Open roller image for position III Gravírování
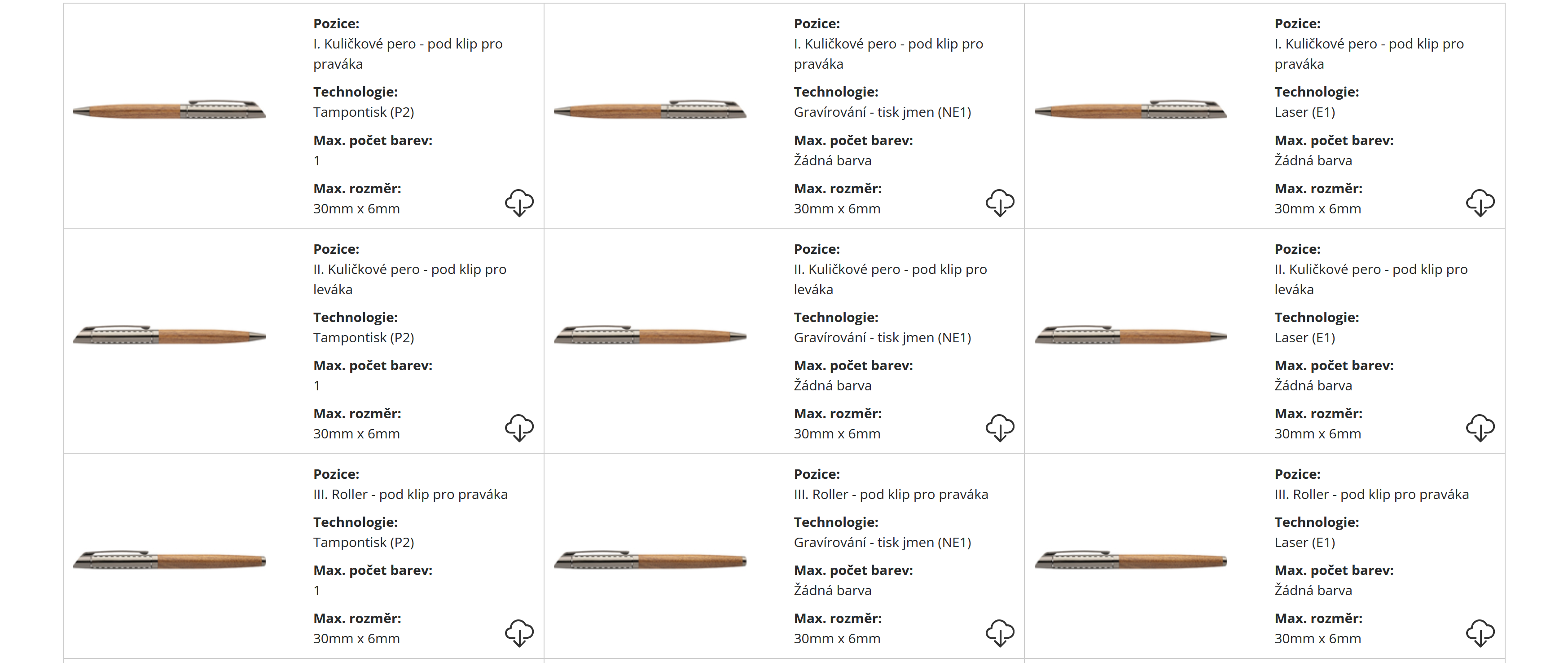The image size is (1568, 663). tap(650, 560)
